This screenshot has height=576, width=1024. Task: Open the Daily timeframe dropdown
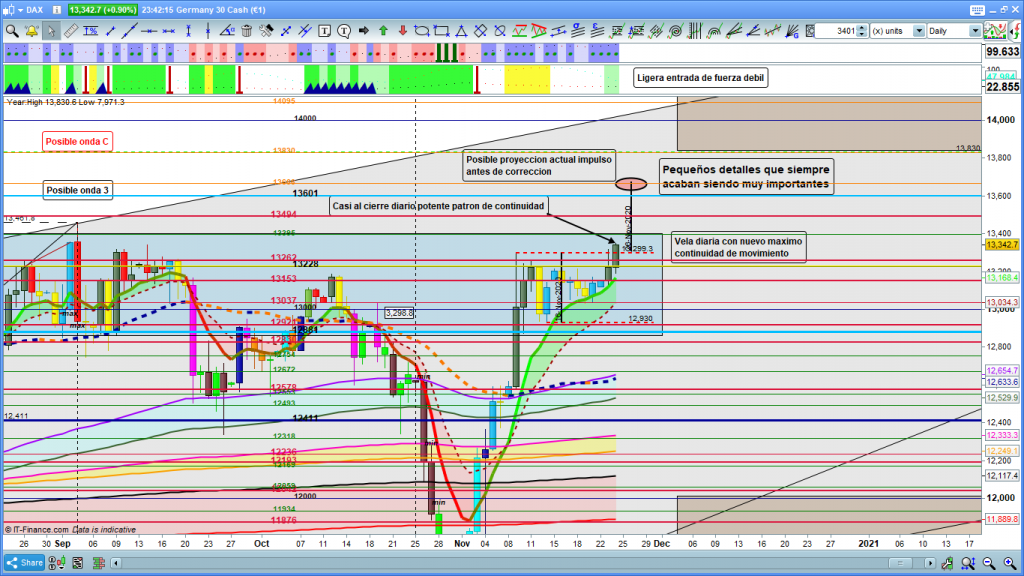[975, 31]
